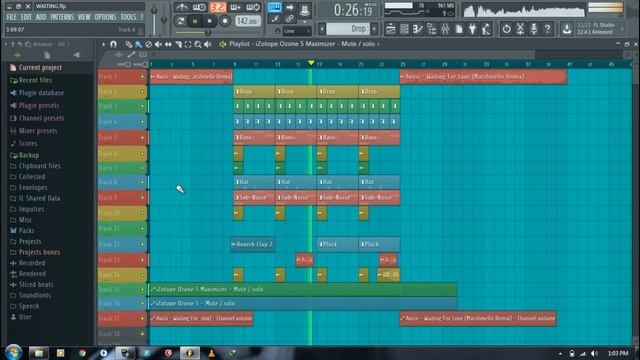
Task: Select the playlist select tool
Action: pyautogui.click(x=188, y=44)
